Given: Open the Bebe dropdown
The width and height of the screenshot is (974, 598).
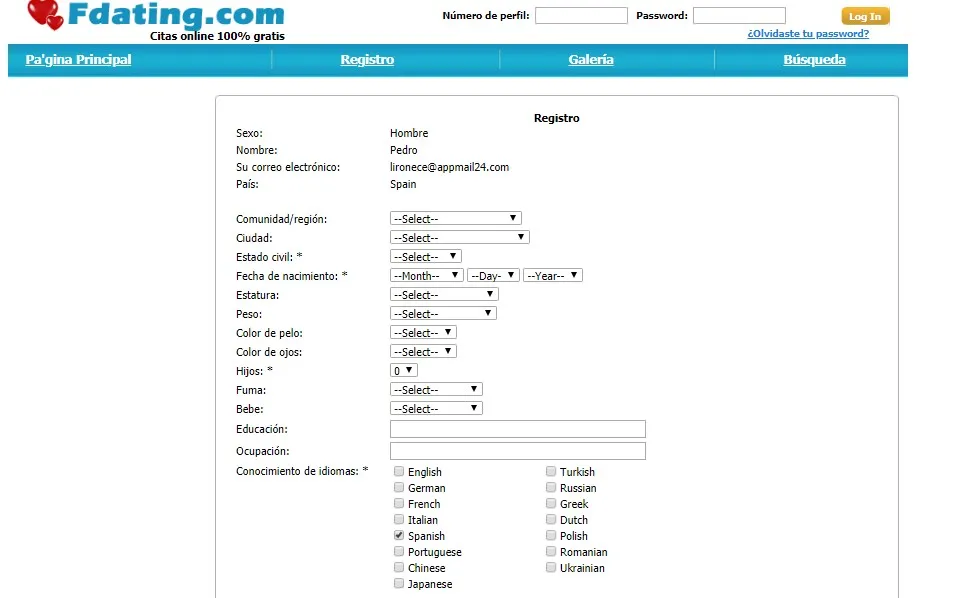Looking at the screenshot, I should [x=436, y=409].
